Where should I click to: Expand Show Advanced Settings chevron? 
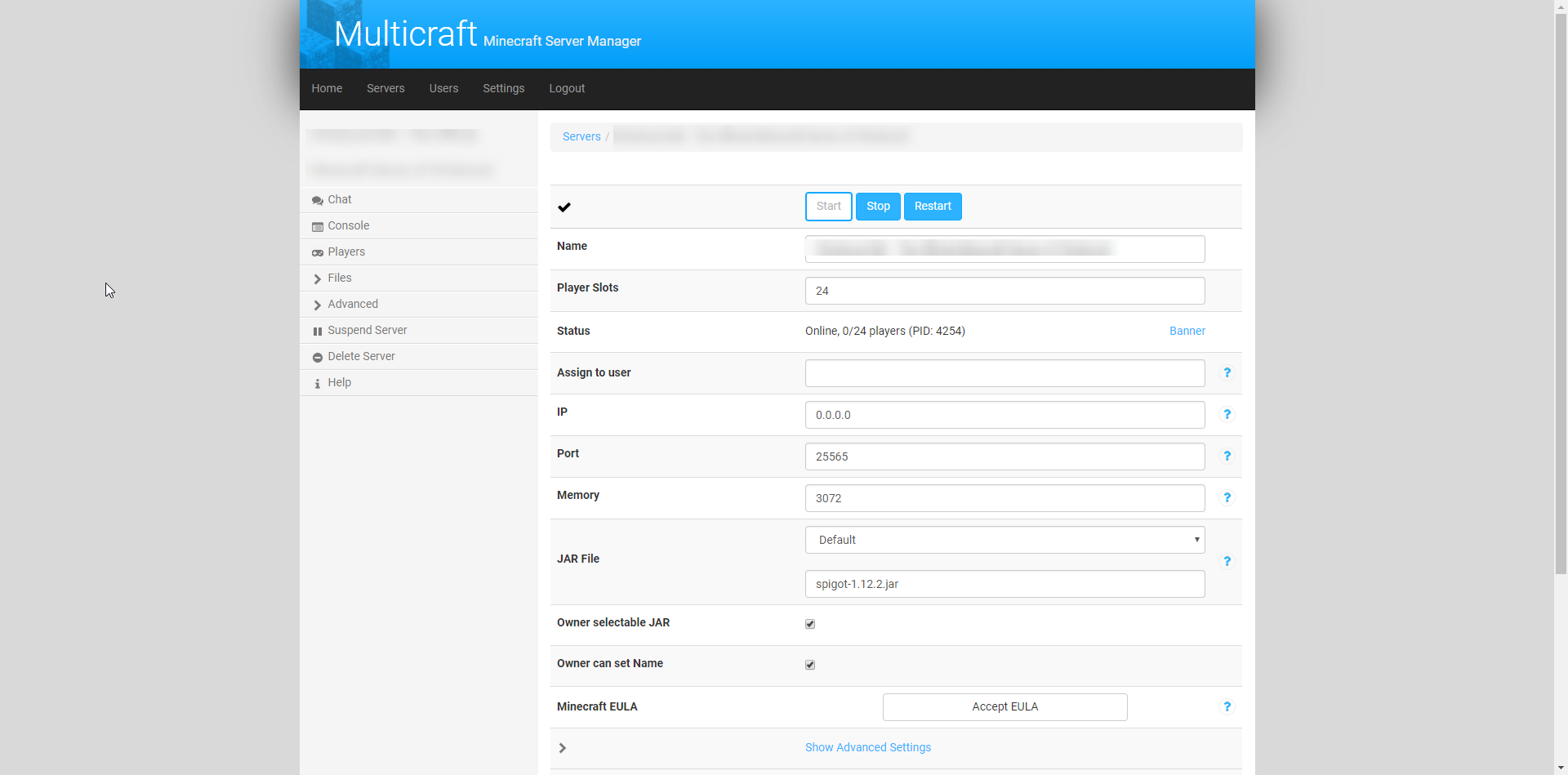pyautogui.click(x=563, y=748)
